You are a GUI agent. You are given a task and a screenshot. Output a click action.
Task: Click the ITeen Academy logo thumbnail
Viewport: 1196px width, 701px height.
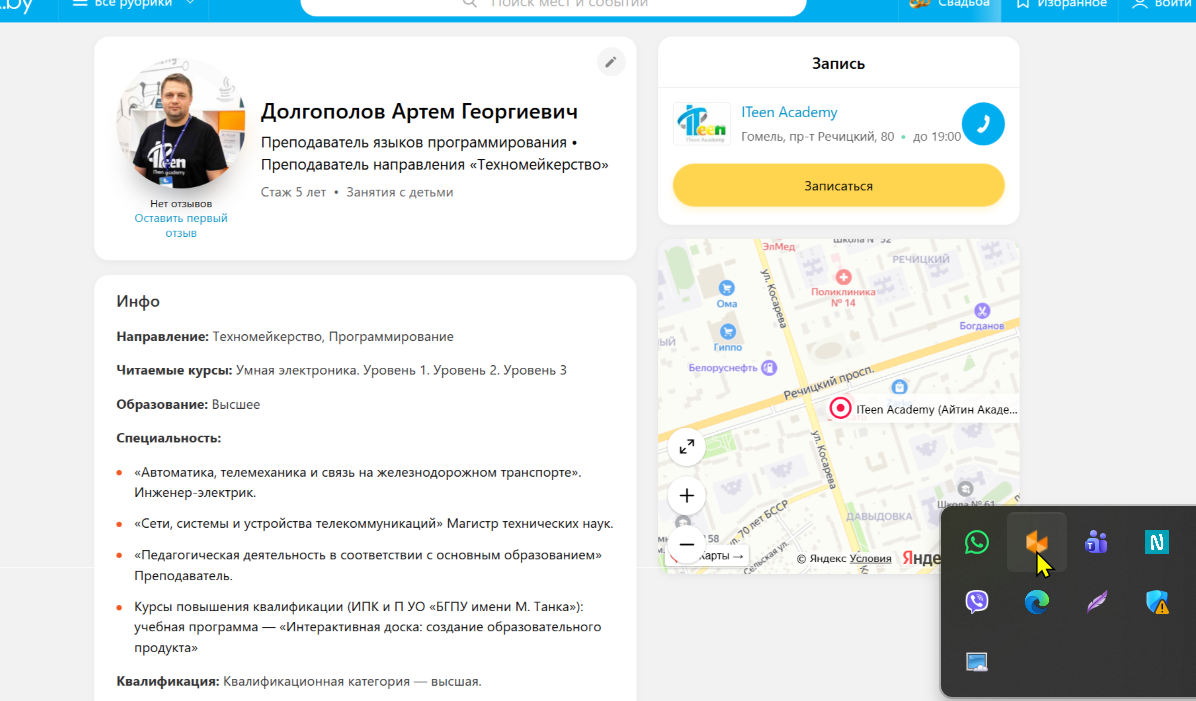[x=702, y=124]
